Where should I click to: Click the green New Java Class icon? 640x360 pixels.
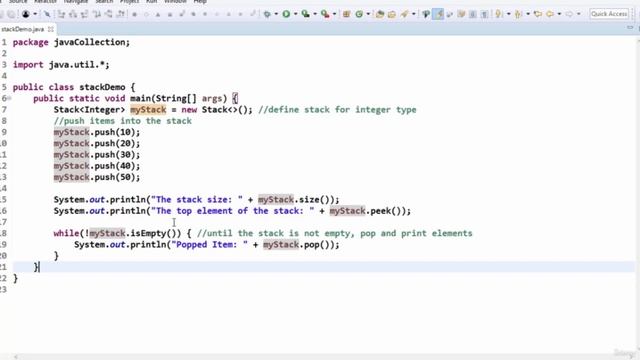[x=359, y=14]
